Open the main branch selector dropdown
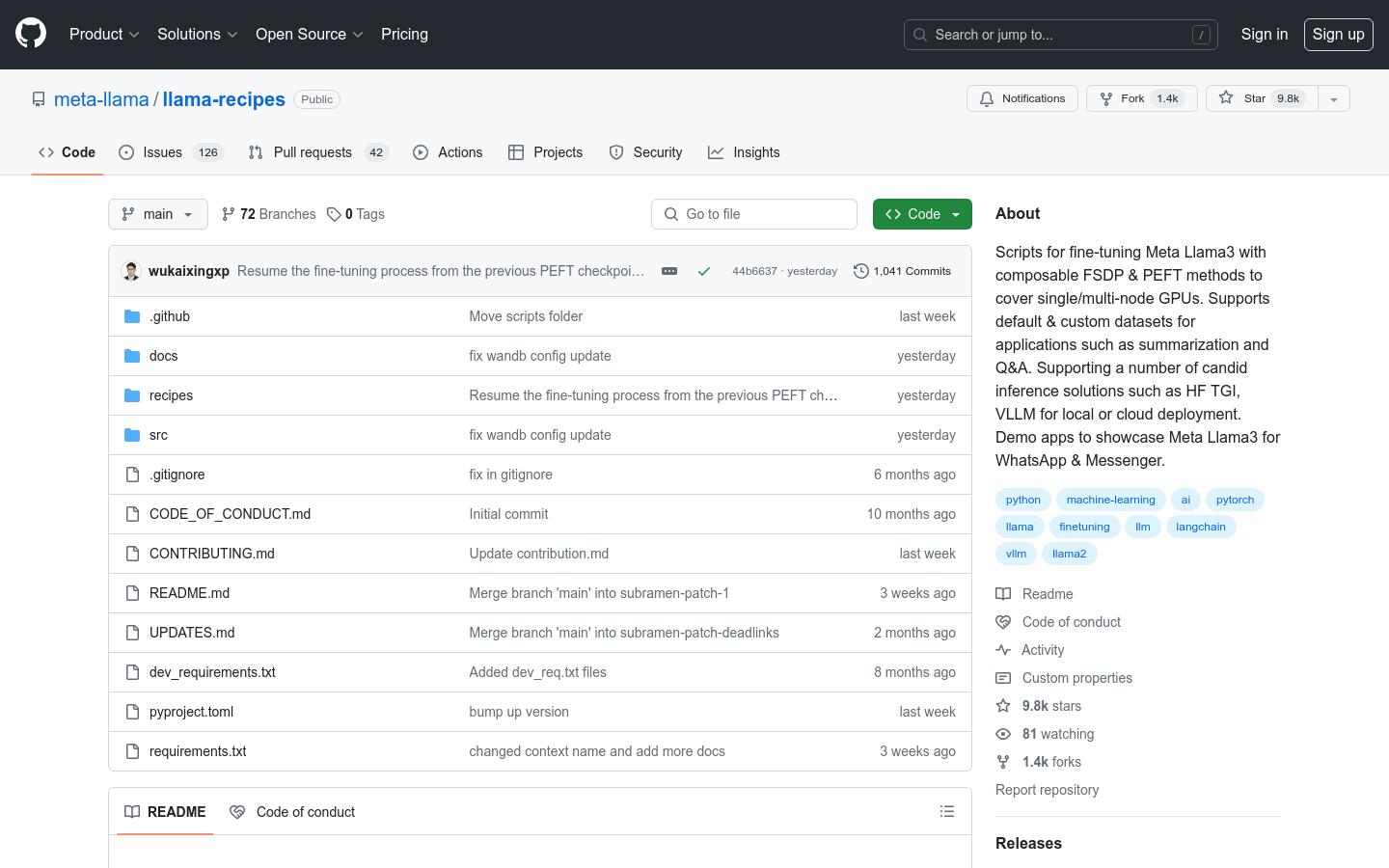This screenshot has height=868, width=1389. click(x=158, y=214)
